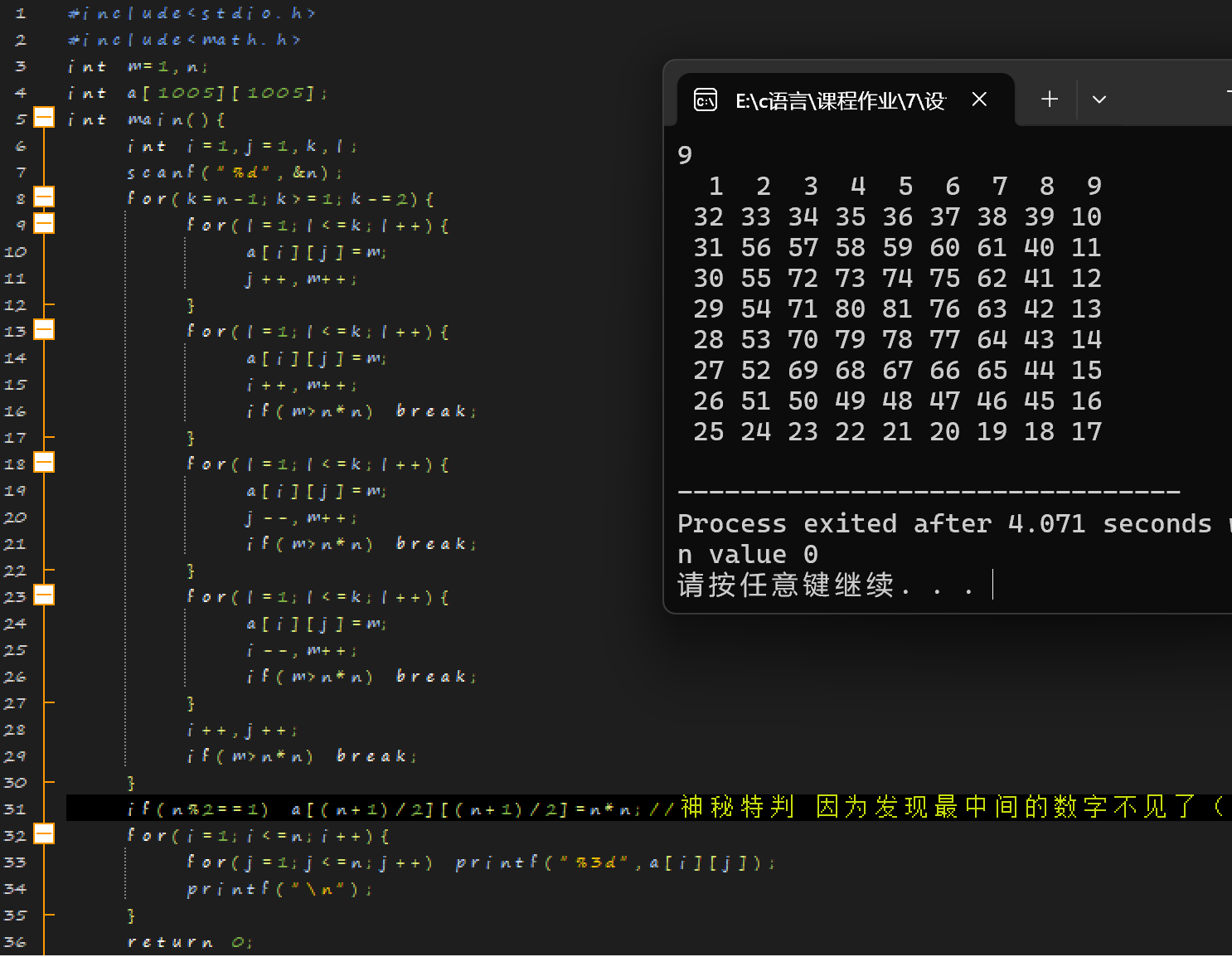Click line number 1 in the gutter
Image resolution: width=1232 pixels, height=957 pixels.
pyautogui.click(x=21, y=13)
